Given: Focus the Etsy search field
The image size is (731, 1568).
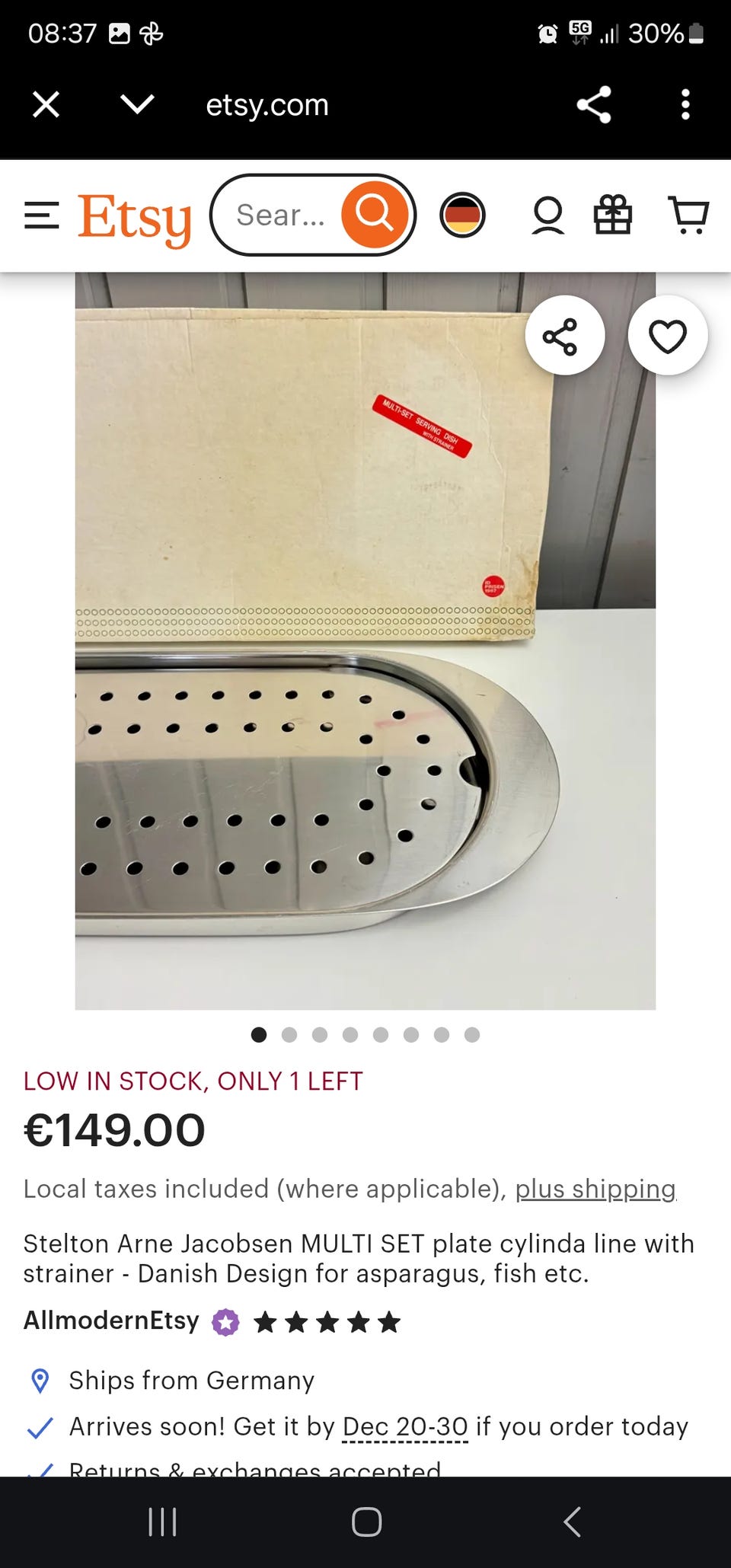Looking at the screenshot, I should [x=280, y=216].
